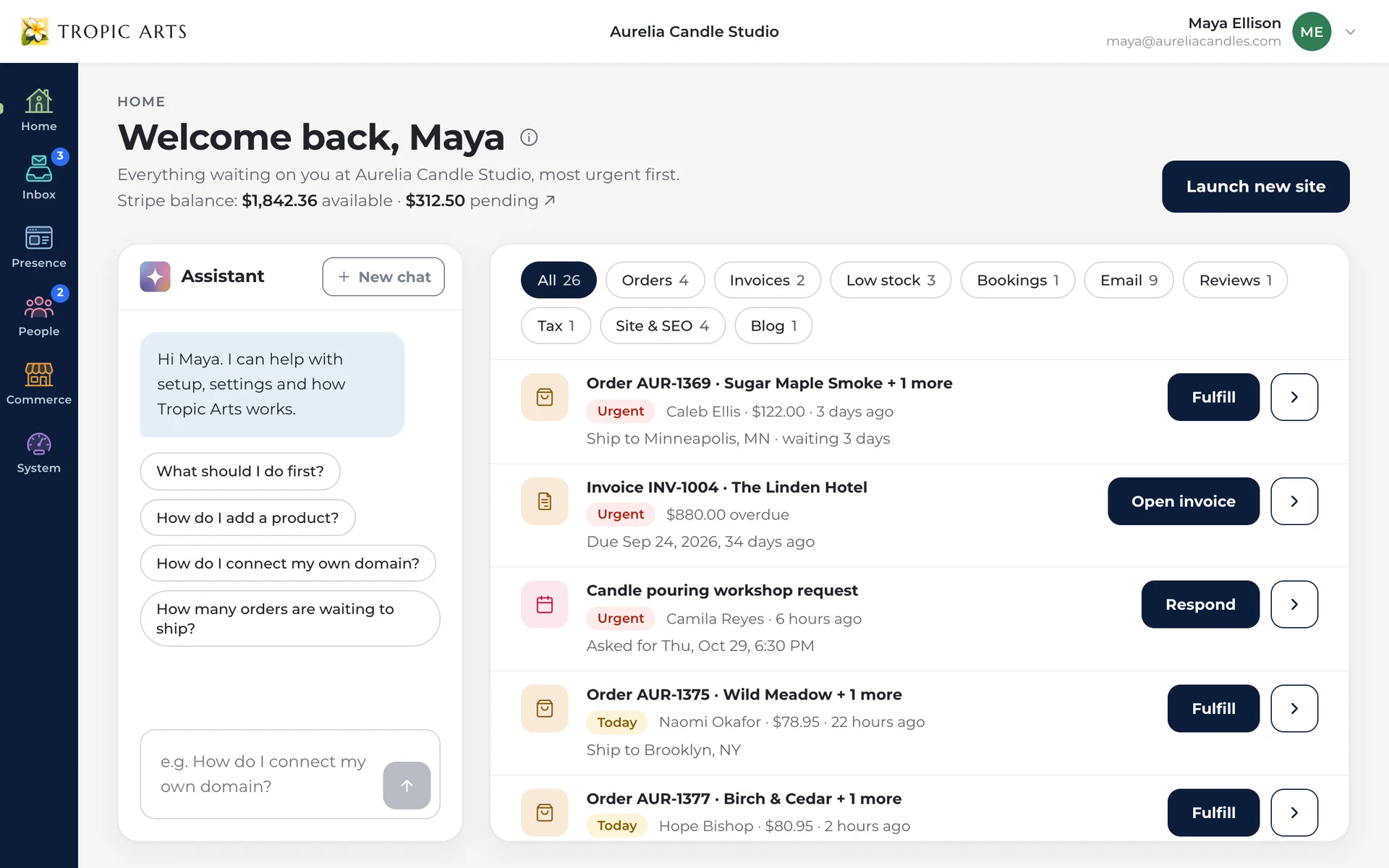Filter by Site & SEO 4
Screen dimensions: 1389x868
pos(662,325)
